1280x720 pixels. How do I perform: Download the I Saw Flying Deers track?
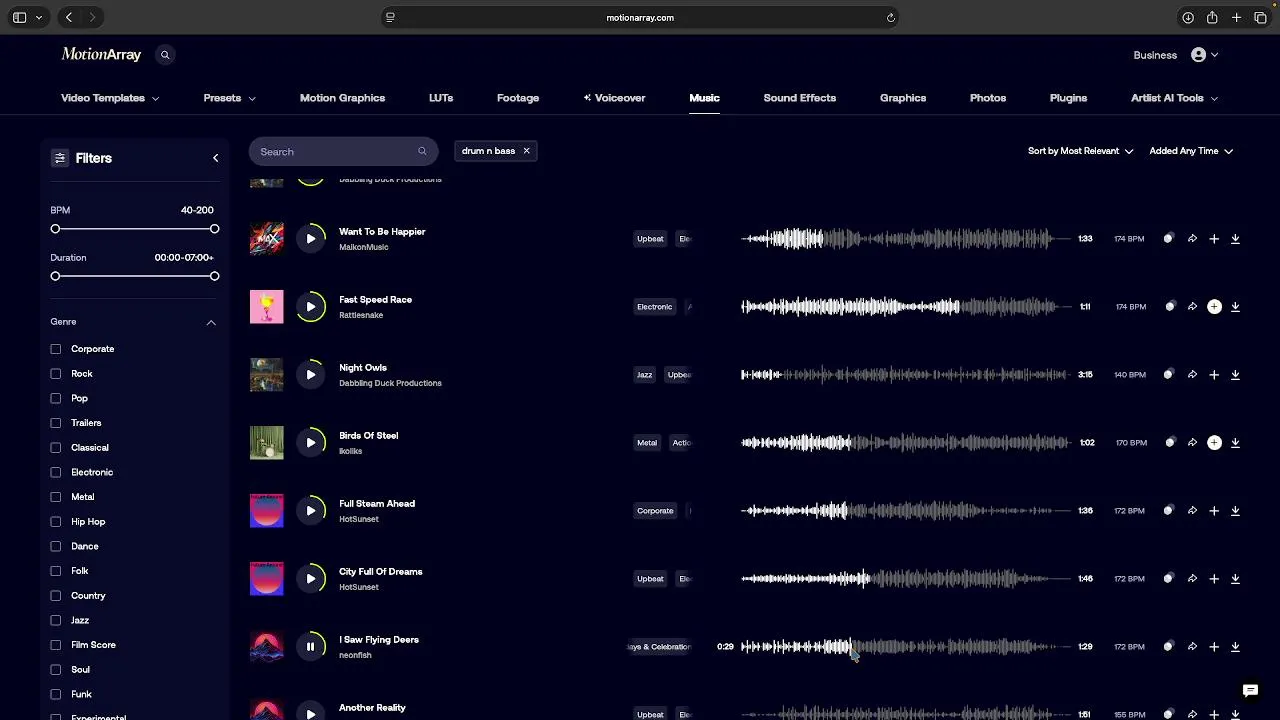[x=1235, y=647]
